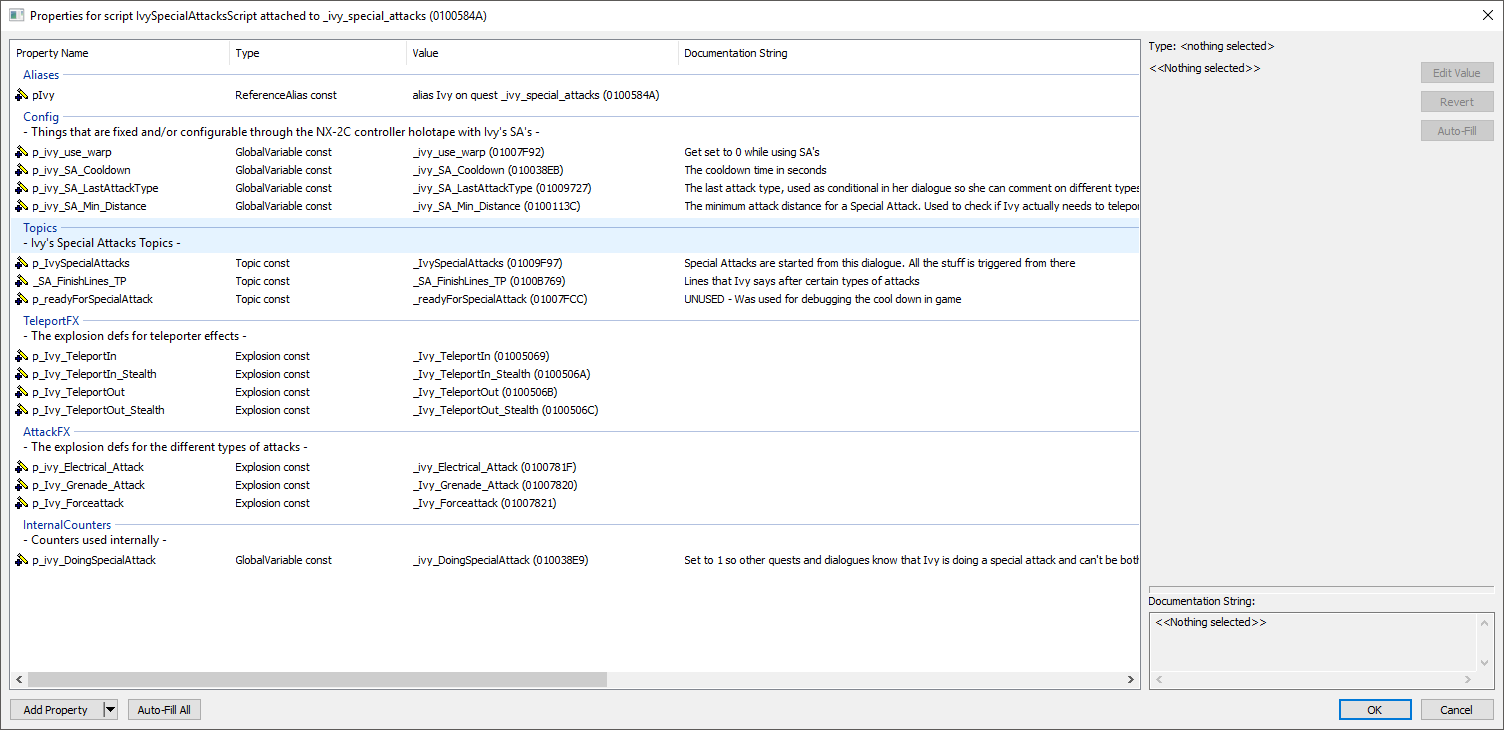Select the Aliases group header
Screen dimensions: 1504x730
pos(41,75)
